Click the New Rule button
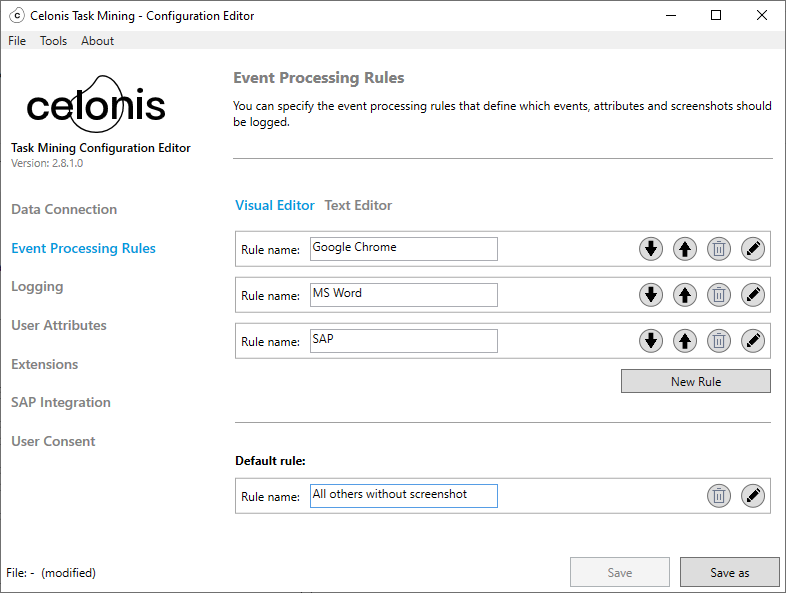 (696, 381)
